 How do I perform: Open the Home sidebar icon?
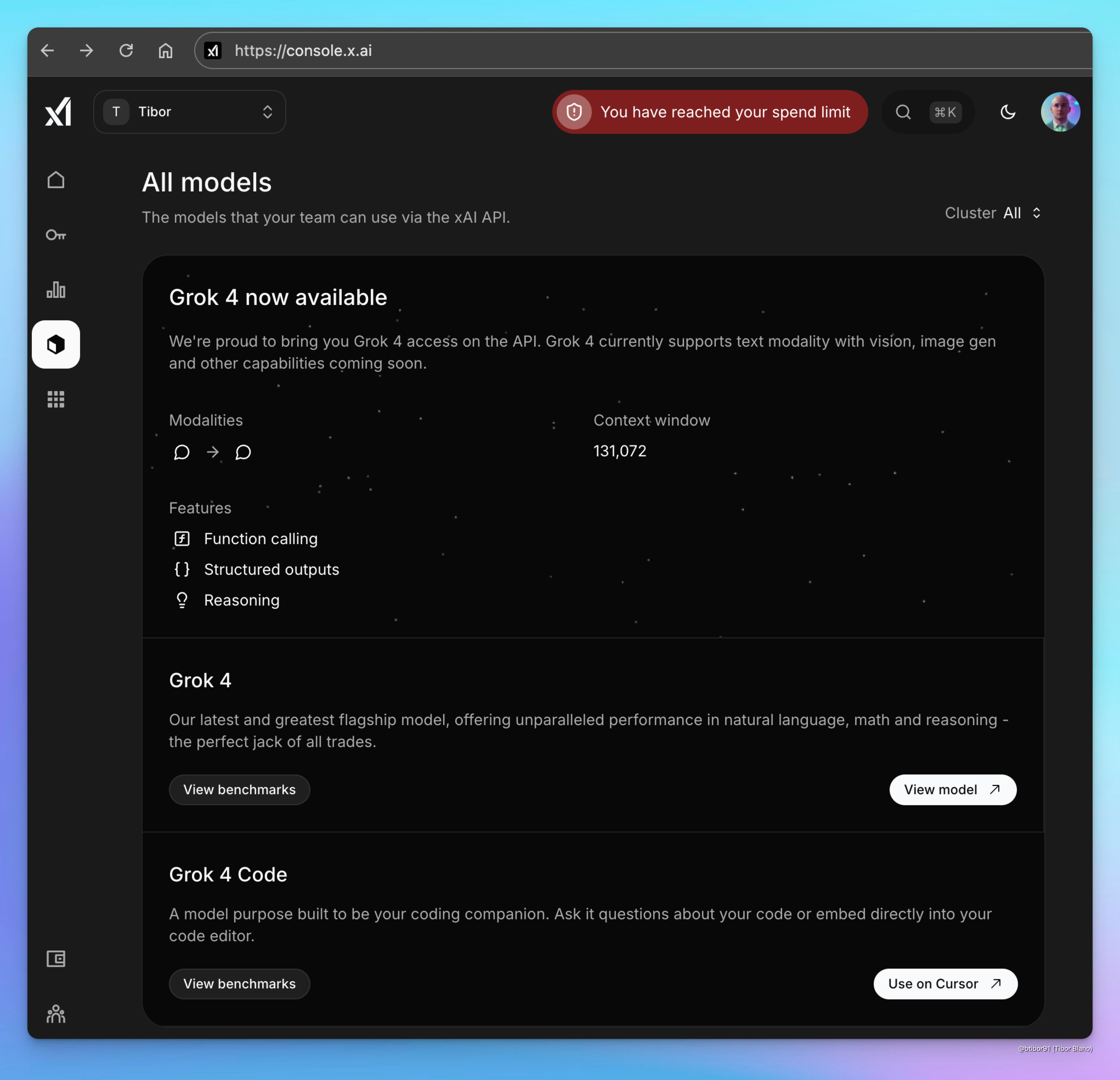tap(56, 180)
